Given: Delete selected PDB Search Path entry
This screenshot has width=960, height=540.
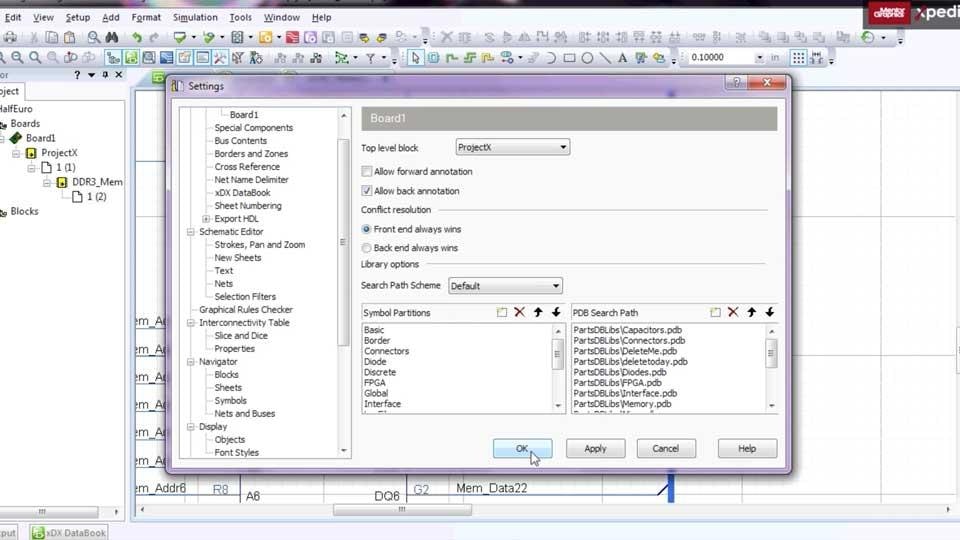Looking at the screenshot, I should point(733,313).
